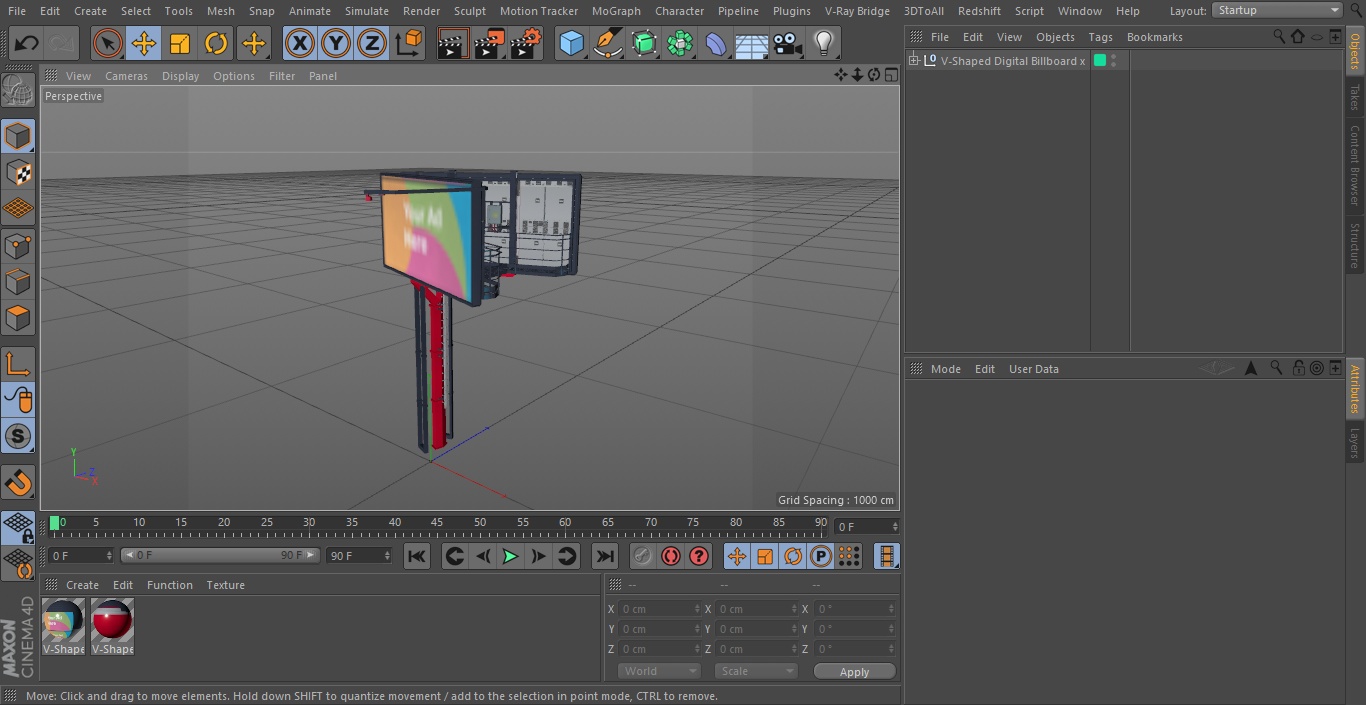Screen dimensions: 1366x705
Task: Toggle Parameter keyframe recording P
Action: (x=821, y=556)
